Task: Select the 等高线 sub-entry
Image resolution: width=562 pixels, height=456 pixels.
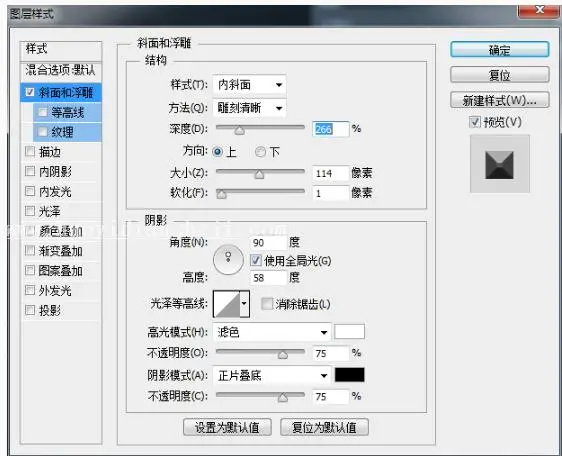Action: (68, 112)
